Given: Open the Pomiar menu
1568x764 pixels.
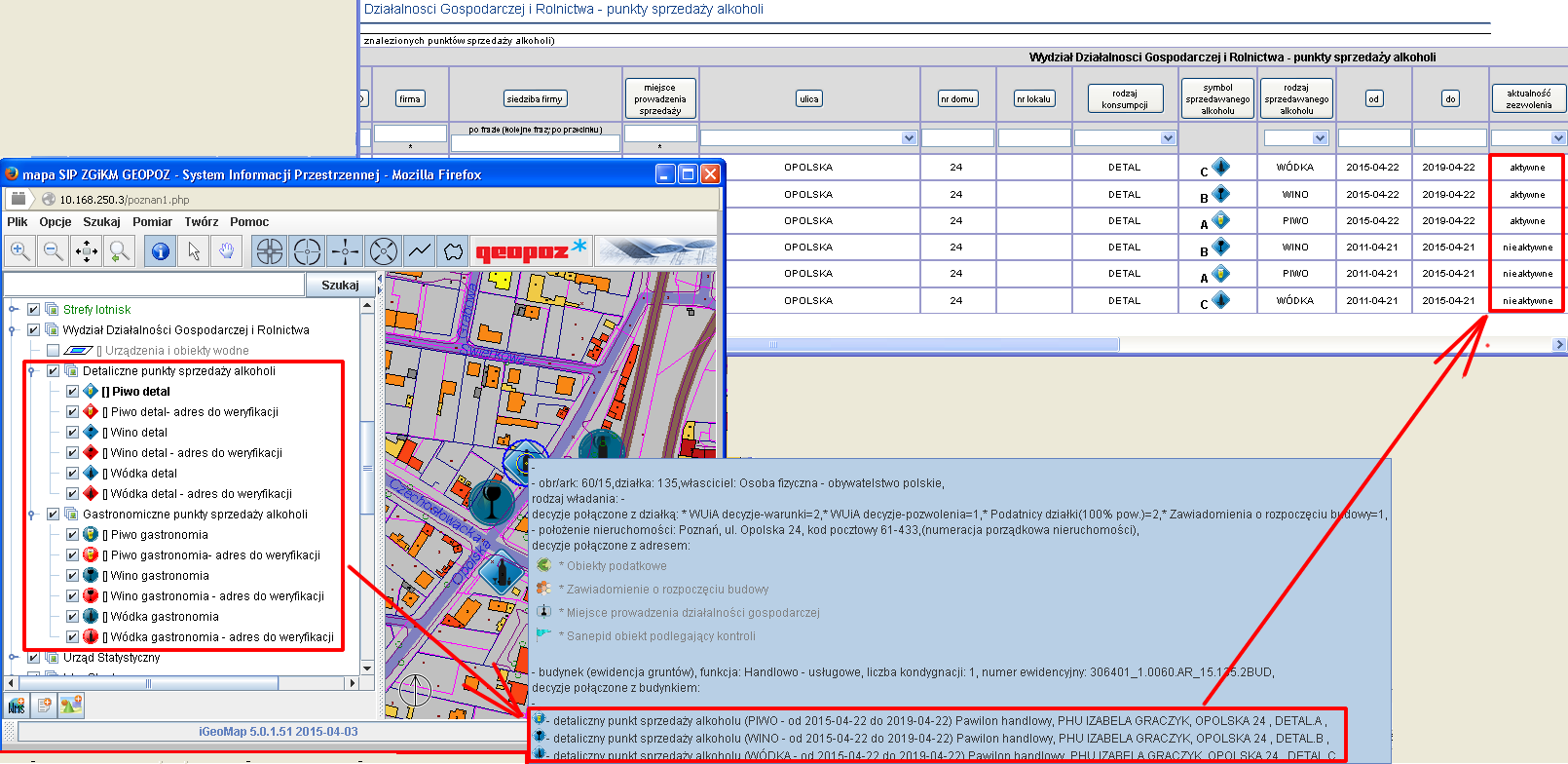Looking at the screenshot, I should click(x=152, y=222).
